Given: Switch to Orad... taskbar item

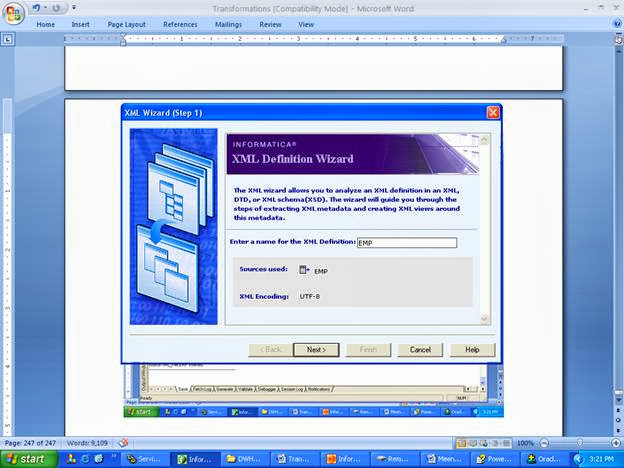Looking at the screenshot, I should point(546,459).
